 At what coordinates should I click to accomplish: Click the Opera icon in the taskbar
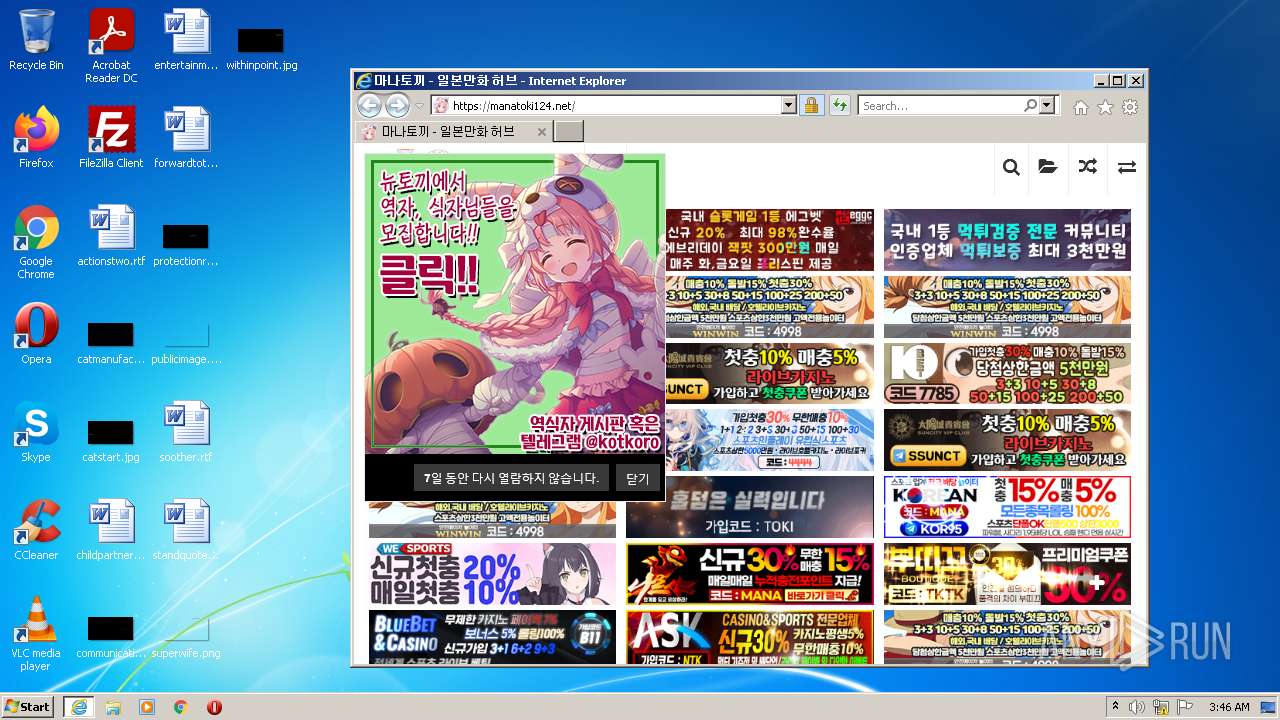click(214, 707)
